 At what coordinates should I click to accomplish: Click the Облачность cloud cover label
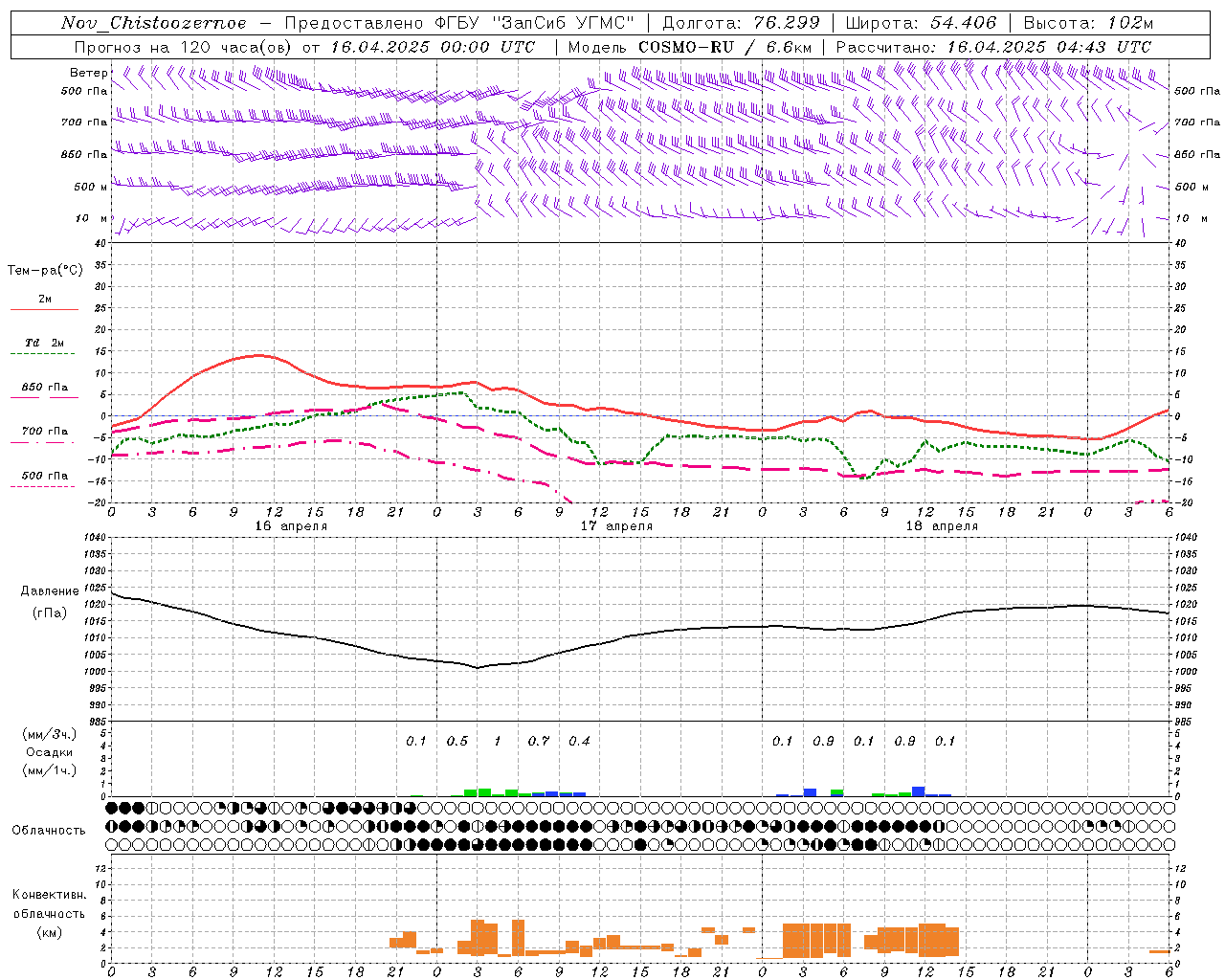[x=49, y=830]
